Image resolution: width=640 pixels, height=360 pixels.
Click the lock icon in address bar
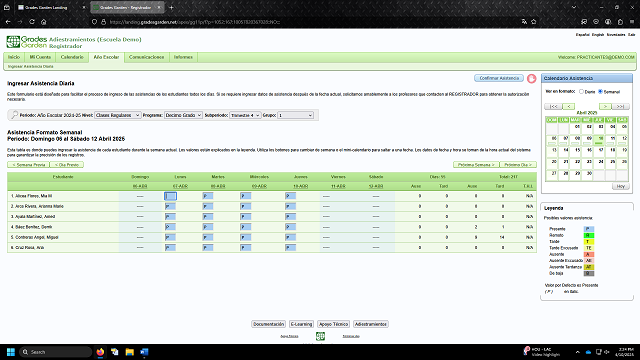pyautogui.click(x=103, y=22)
